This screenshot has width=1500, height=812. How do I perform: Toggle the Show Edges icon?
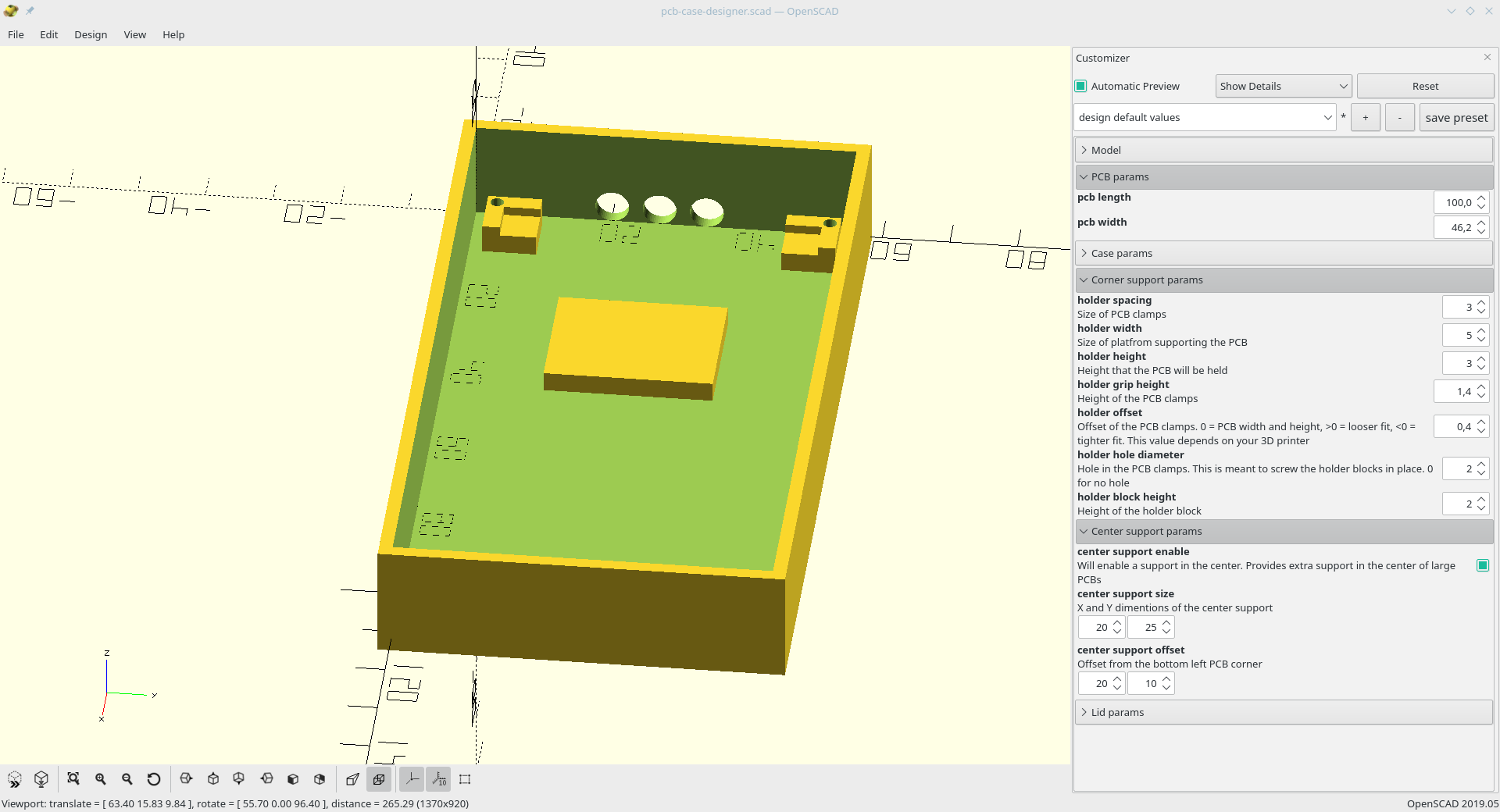pos(465,779)
